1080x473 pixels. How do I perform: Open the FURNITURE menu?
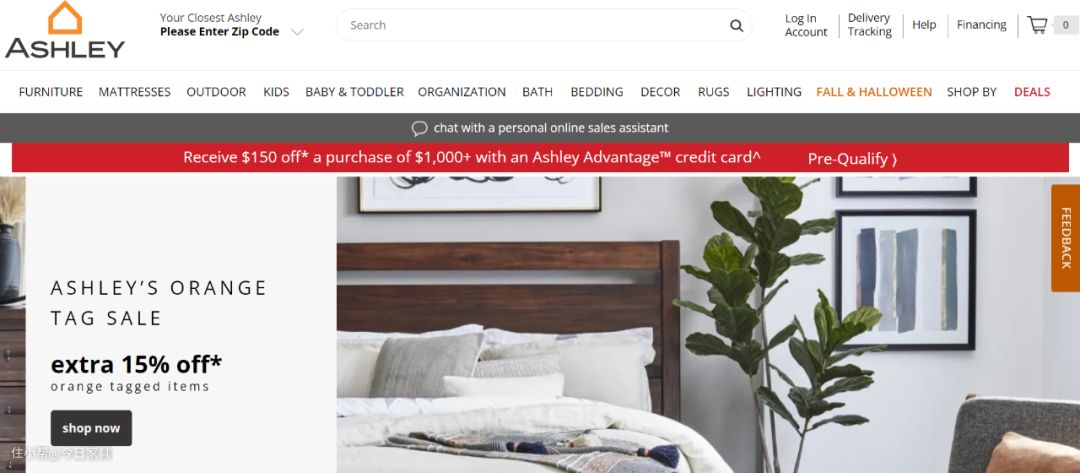point(51,92)
